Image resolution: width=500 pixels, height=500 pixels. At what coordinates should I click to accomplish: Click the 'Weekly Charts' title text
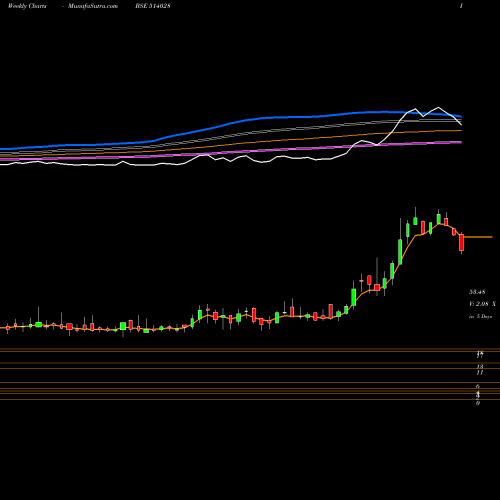(x=27, y=6)
